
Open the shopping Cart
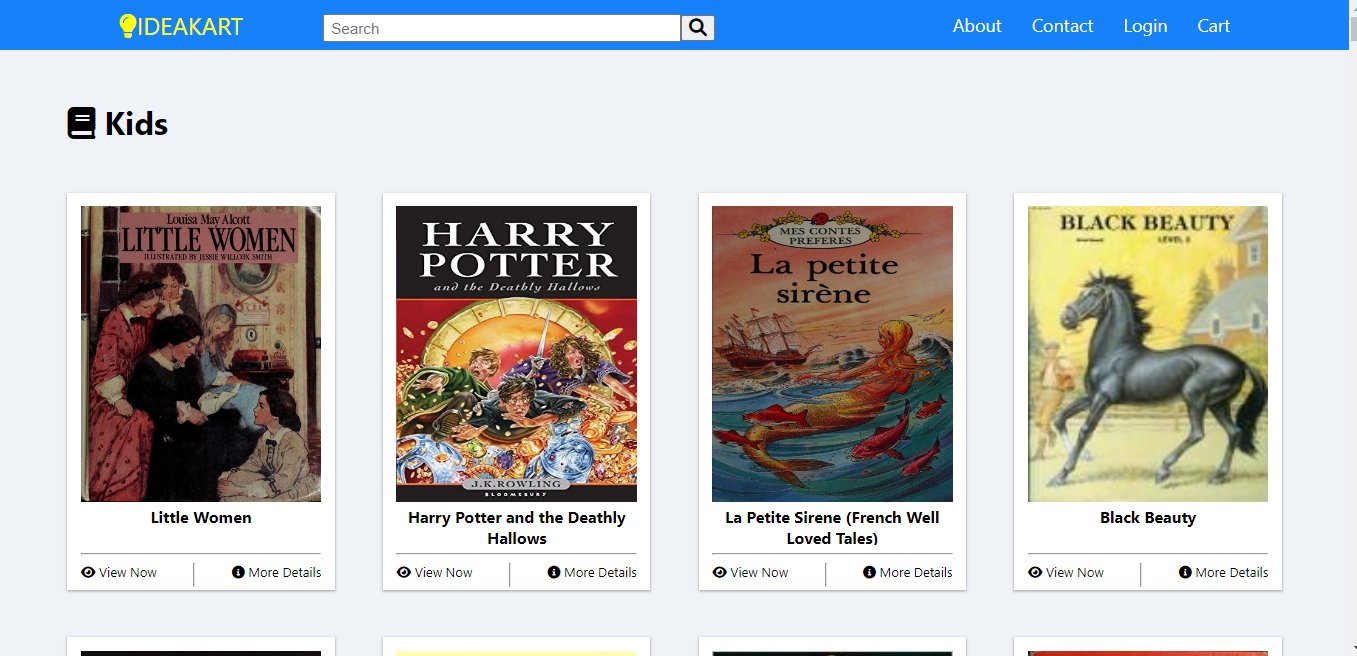[1213, 26]
